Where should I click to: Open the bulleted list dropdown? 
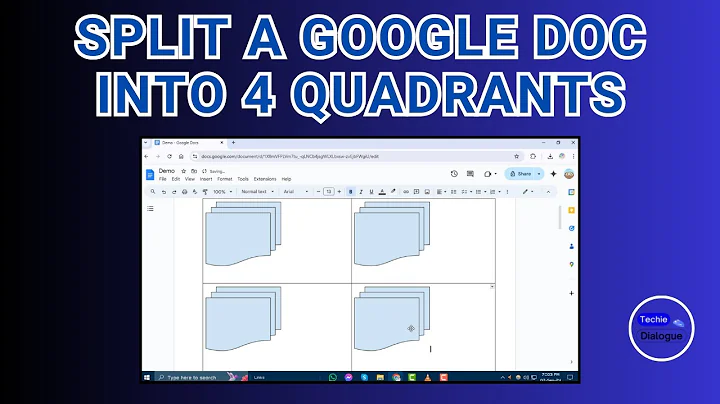(480, 191)
